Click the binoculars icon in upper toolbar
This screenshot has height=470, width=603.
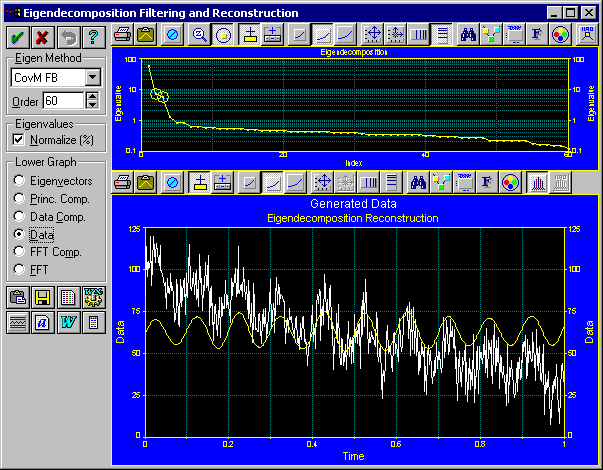coord(468,35)
